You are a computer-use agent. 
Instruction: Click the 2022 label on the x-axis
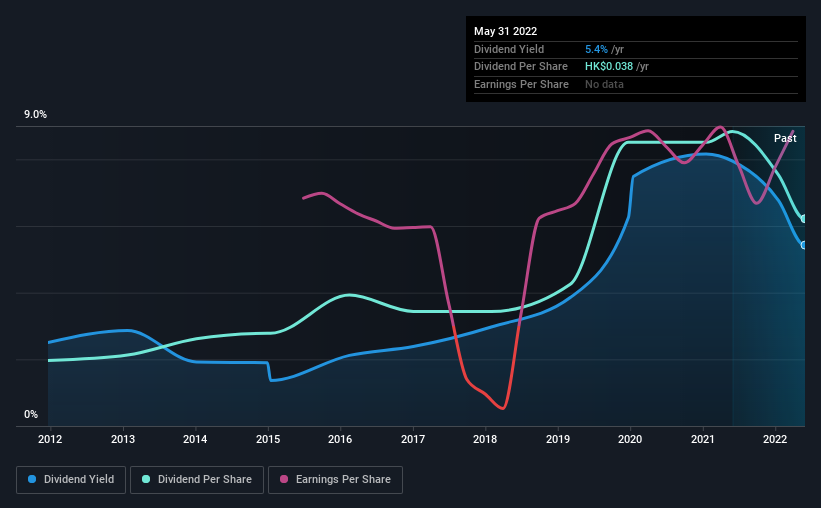pos(775,439)
